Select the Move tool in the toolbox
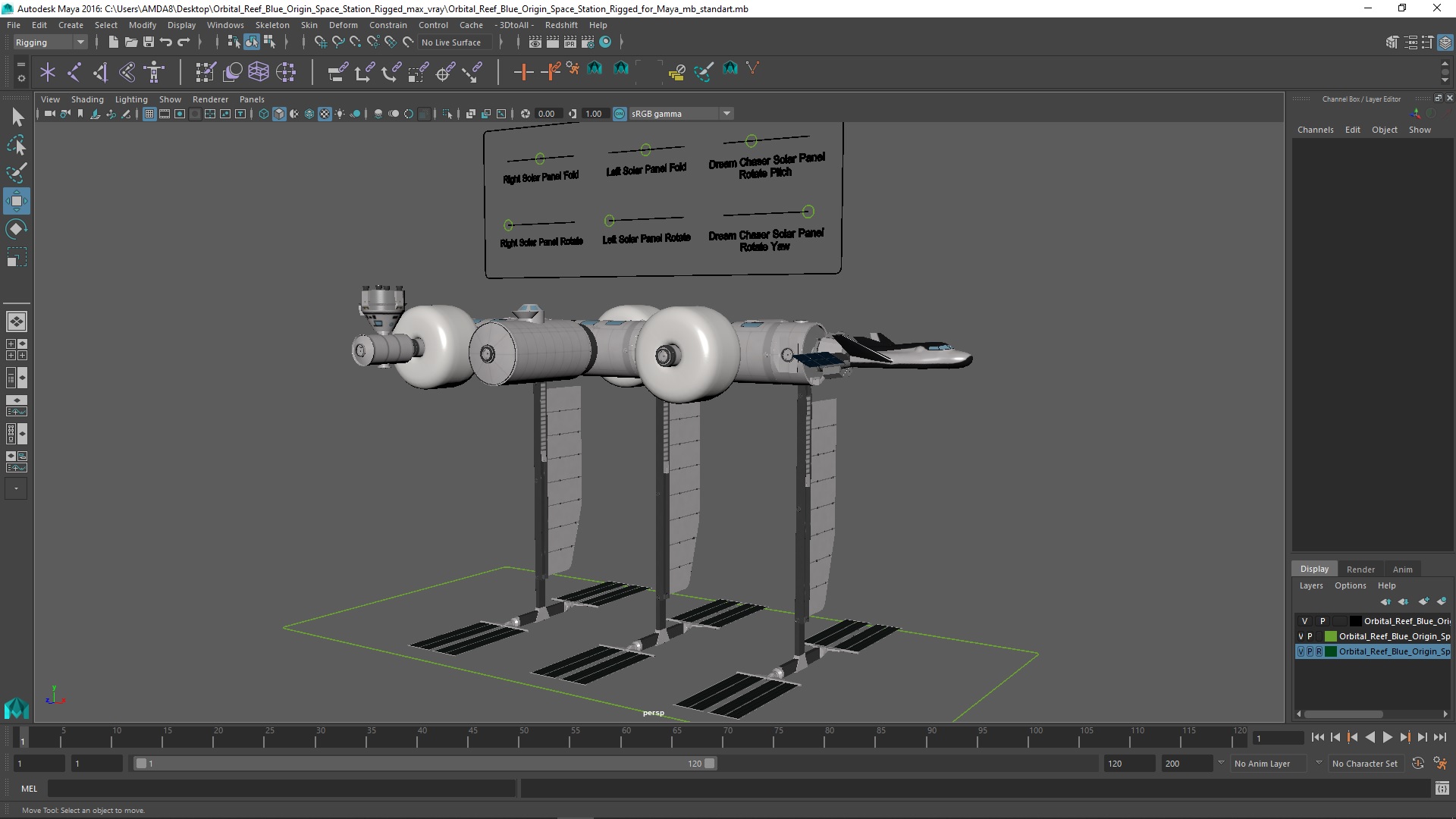The image size is (1456, 819). click(16, 201)
